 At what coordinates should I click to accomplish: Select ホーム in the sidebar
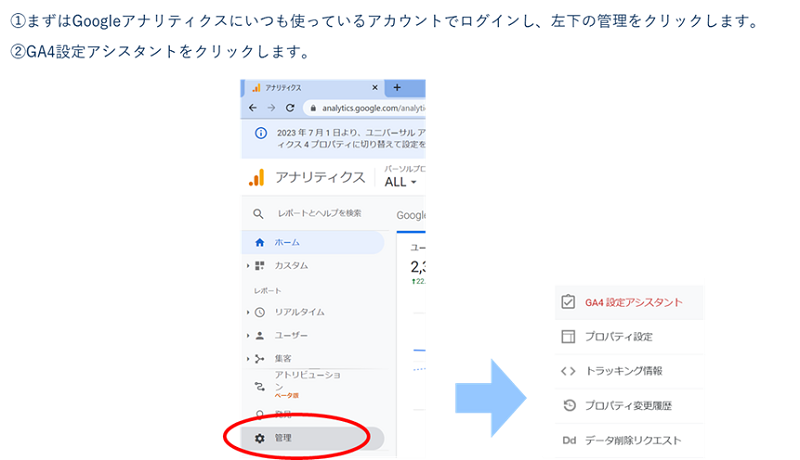coord(312,242)
